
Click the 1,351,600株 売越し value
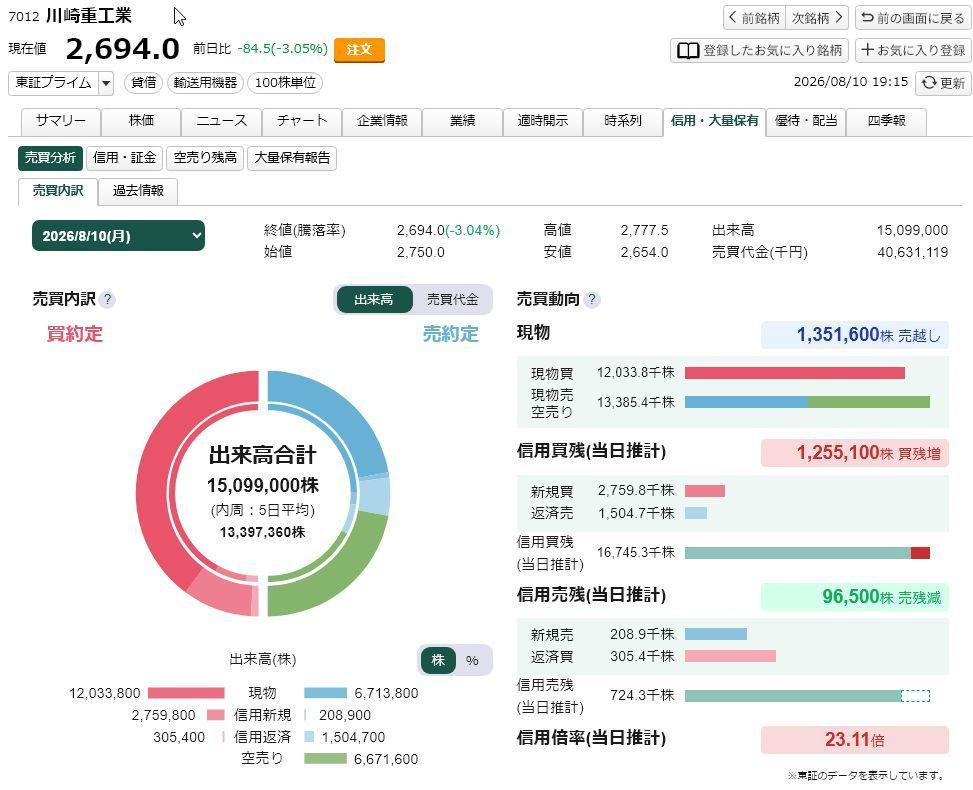(855, 335)
